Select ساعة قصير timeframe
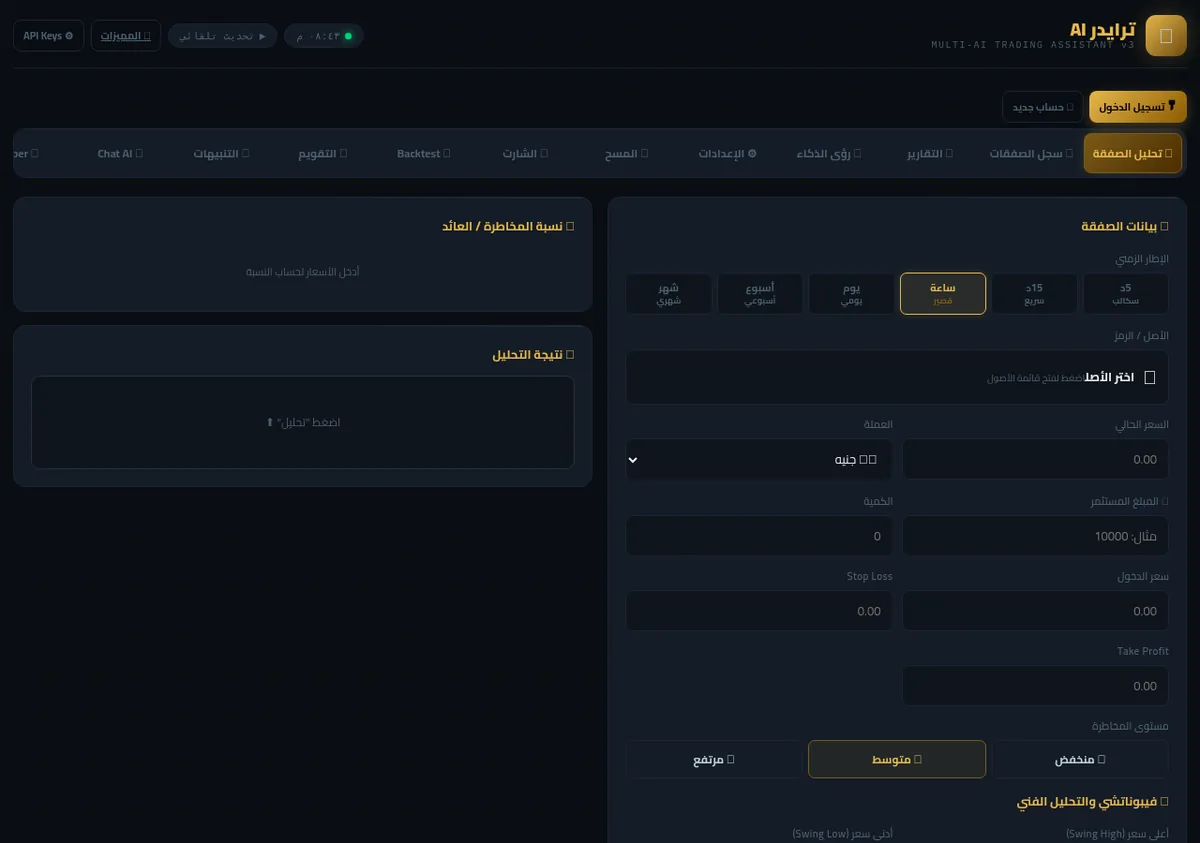This screenshot has height=843, width=1200. coord(943,293)
